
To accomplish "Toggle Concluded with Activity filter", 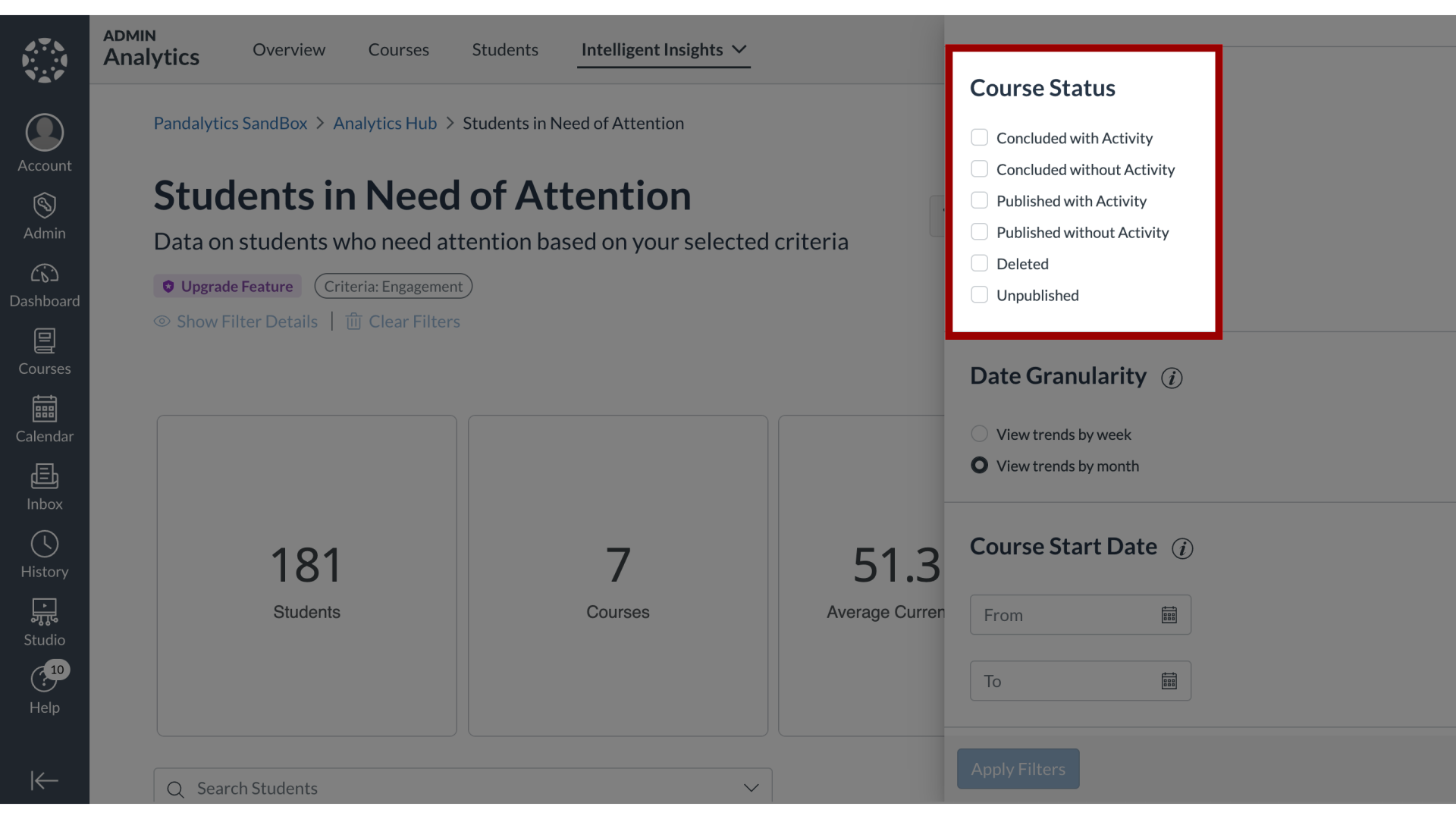I will [x=979, y=138].
